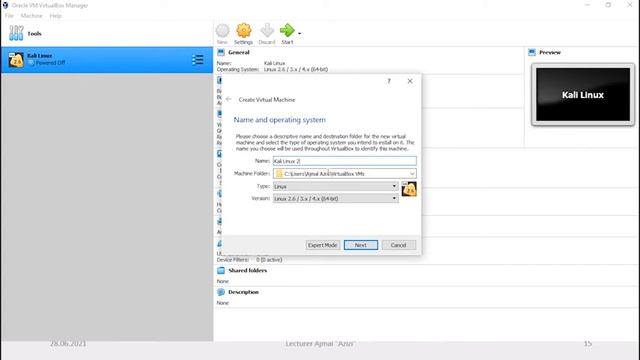Click the folder icon in Machine Folder field
This screenshot has height=360, width=640.
(279, 173)
